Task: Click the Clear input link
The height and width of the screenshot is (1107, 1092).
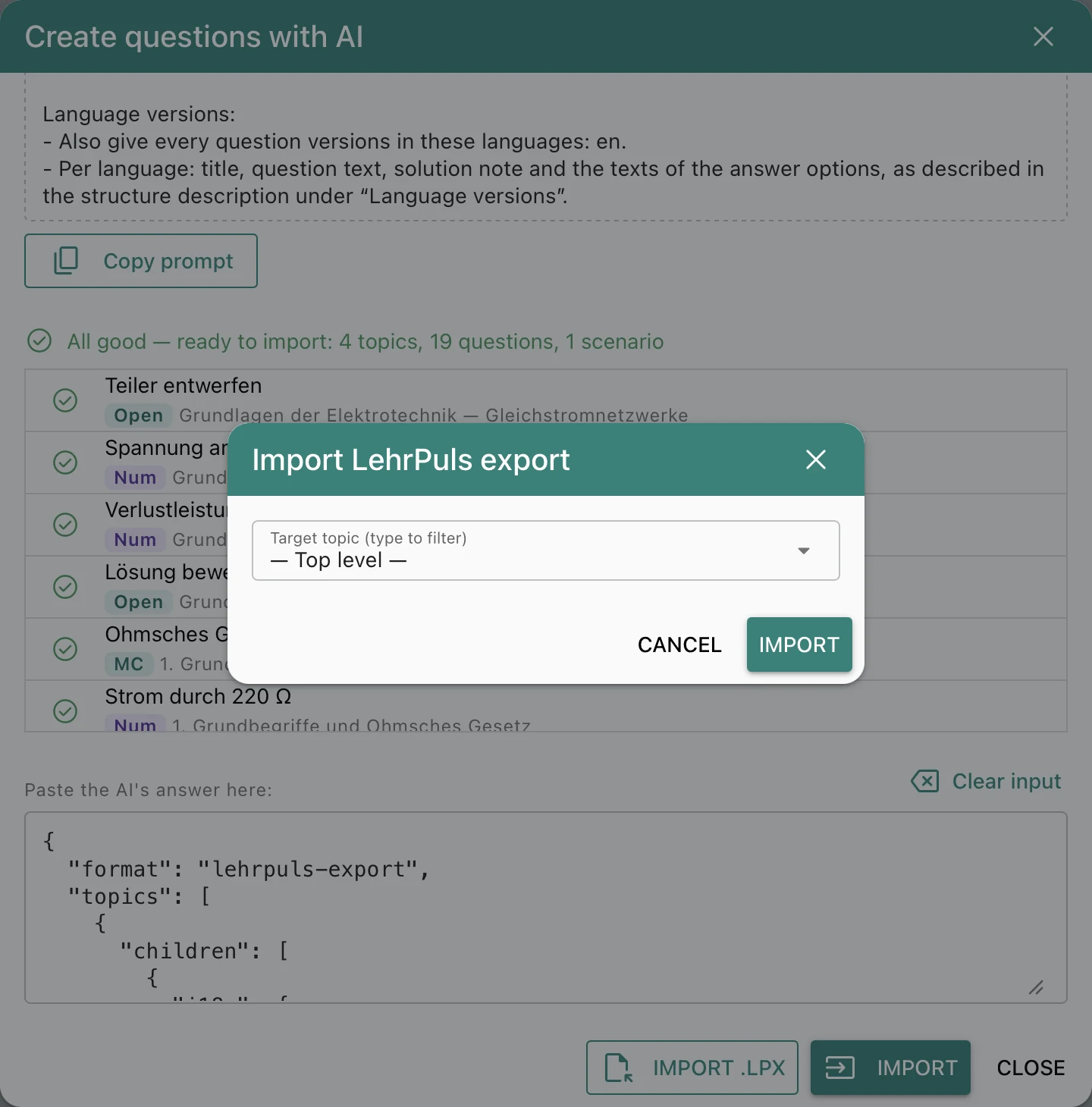Action: pyautogui.click(x=986, y=781)
